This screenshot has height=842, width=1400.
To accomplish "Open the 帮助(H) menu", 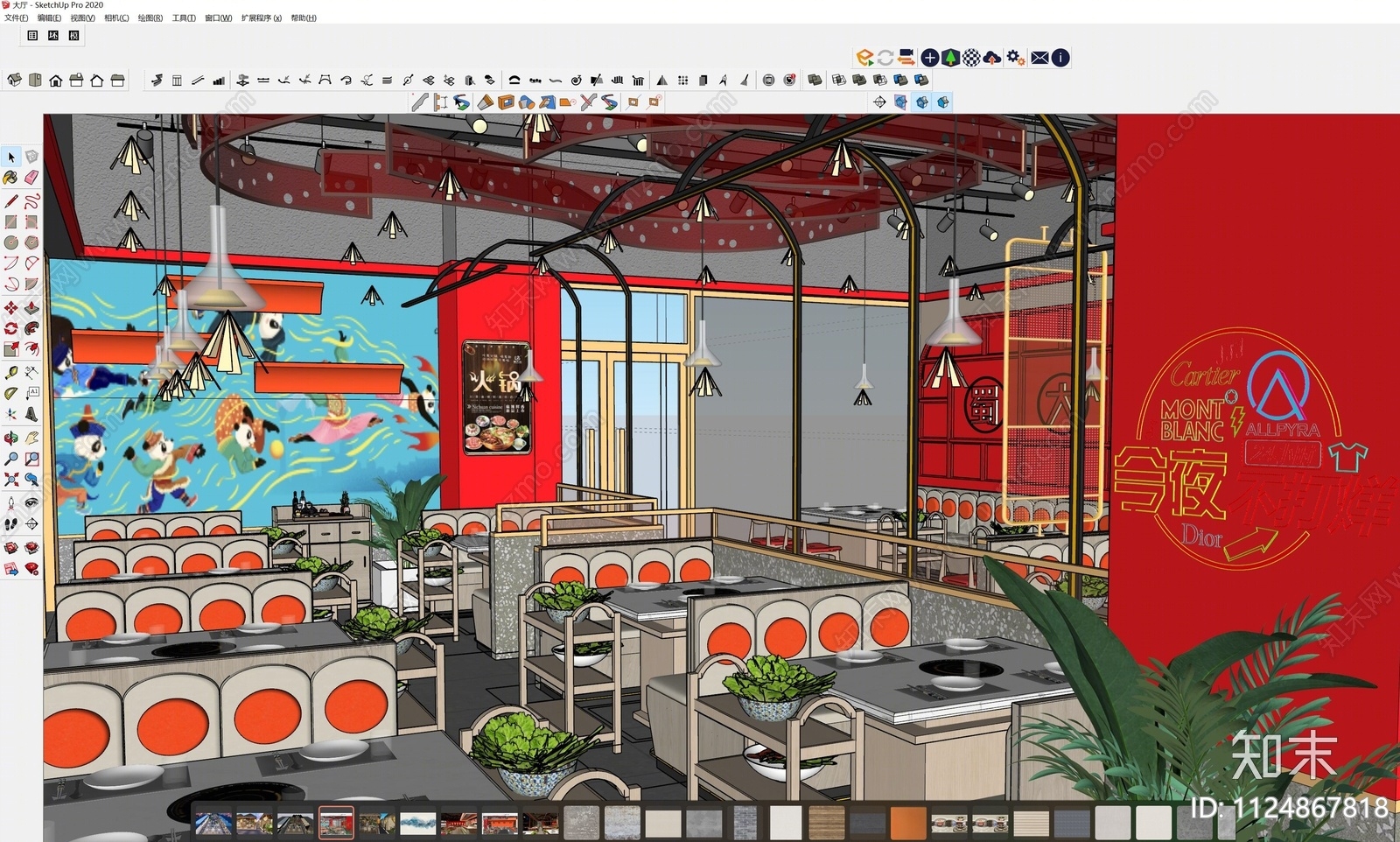I will coord(304,18).
